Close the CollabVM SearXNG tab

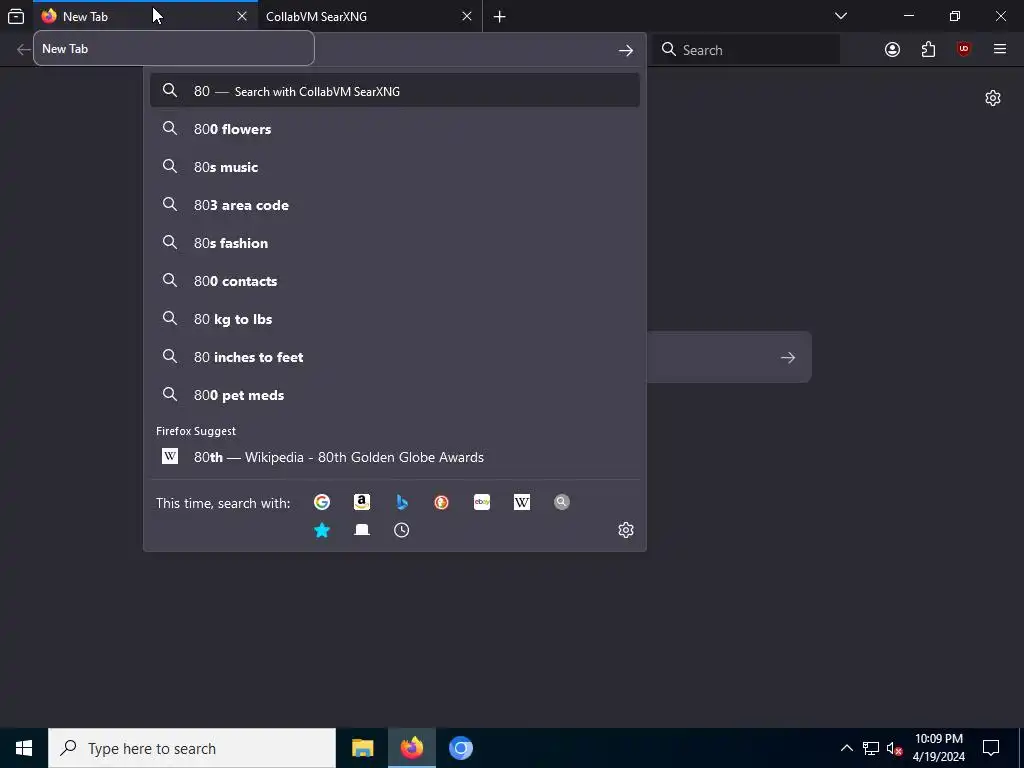[466, 16]
